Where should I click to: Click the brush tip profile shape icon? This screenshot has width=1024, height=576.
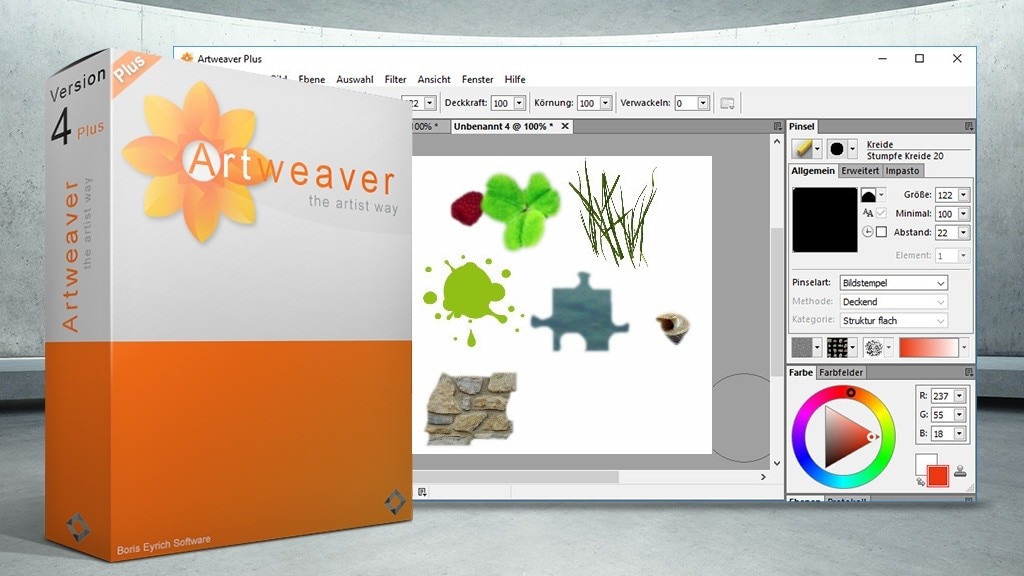tap(868, 195)
